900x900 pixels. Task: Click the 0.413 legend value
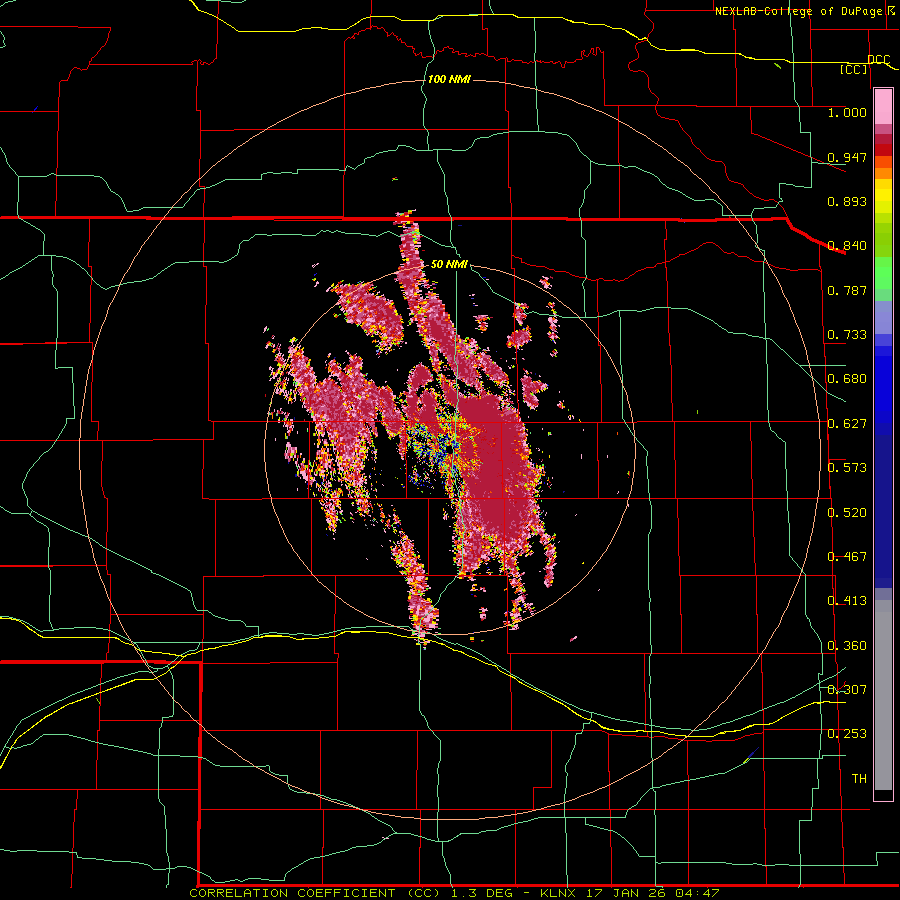tap(847, 601)
